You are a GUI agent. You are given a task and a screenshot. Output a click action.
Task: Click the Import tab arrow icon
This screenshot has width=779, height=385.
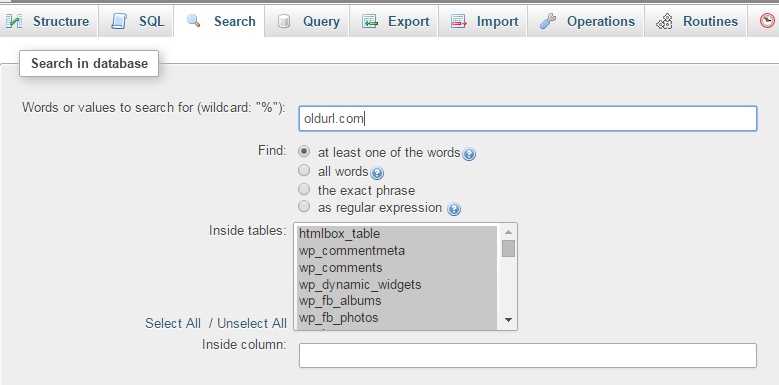tap(459, 21)
